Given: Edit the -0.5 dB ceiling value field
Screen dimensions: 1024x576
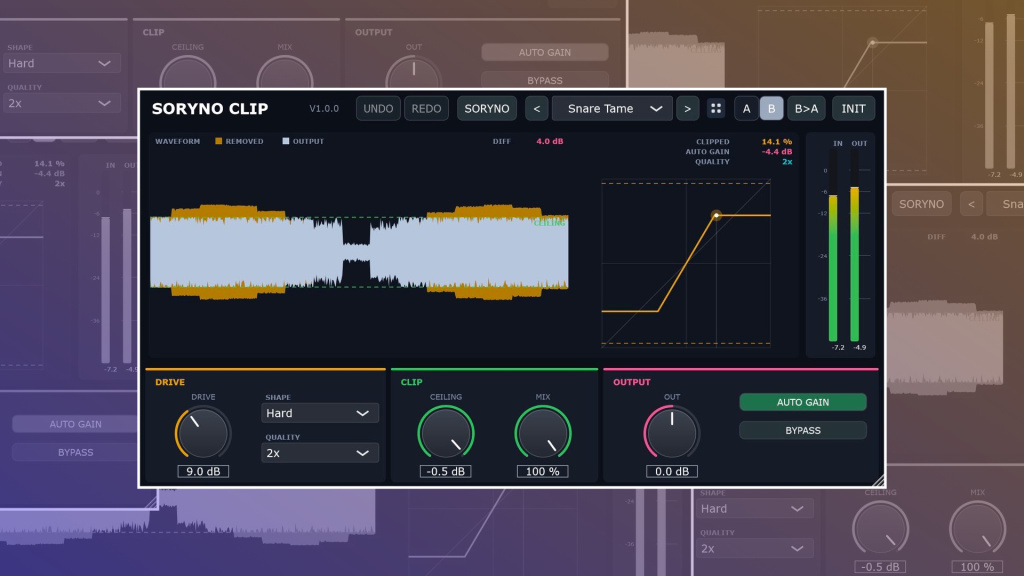Looking at the screenshot, I should click(445, 471).
